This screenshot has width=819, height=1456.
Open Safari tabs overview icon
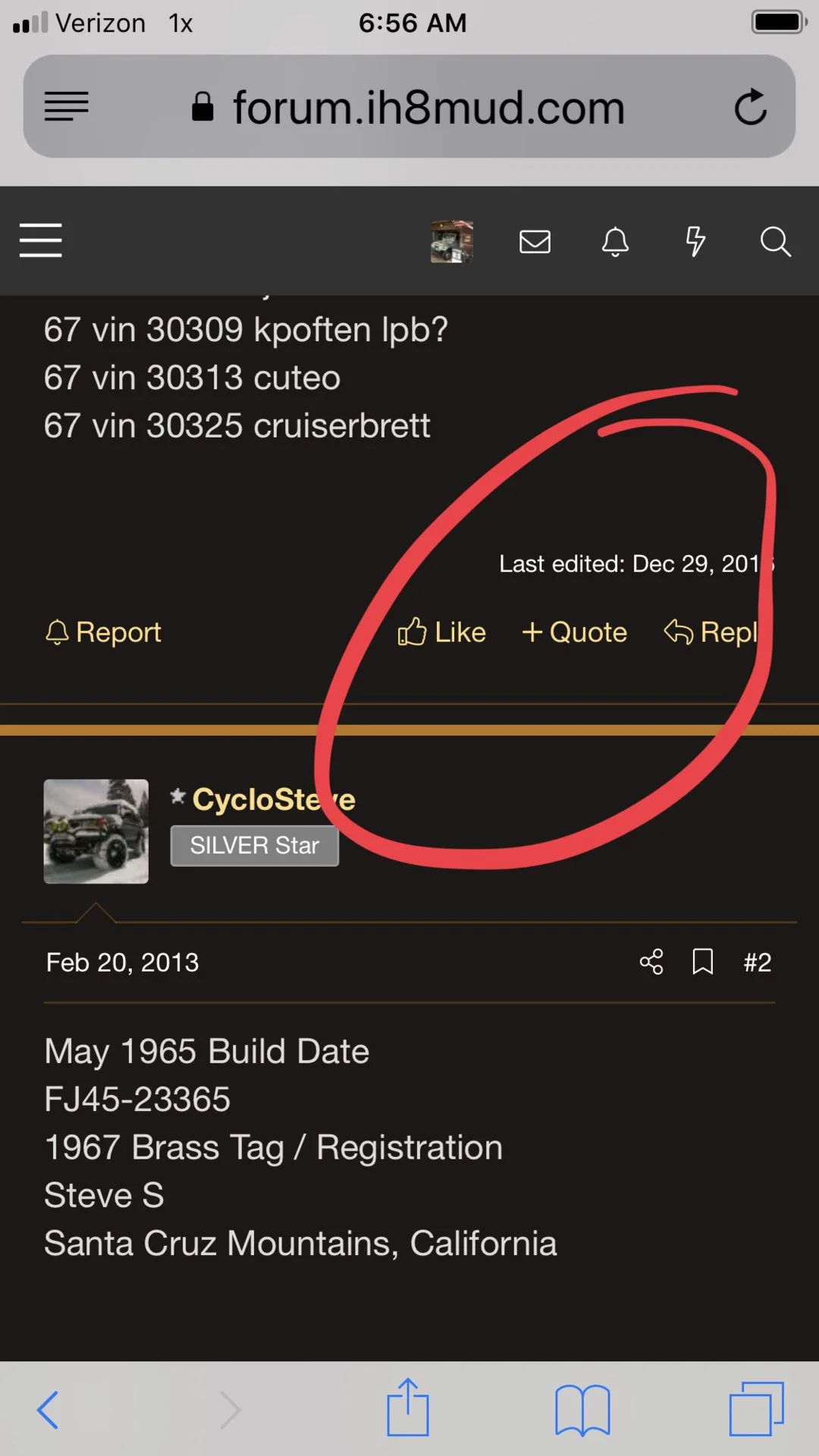tap(756, 1409)
